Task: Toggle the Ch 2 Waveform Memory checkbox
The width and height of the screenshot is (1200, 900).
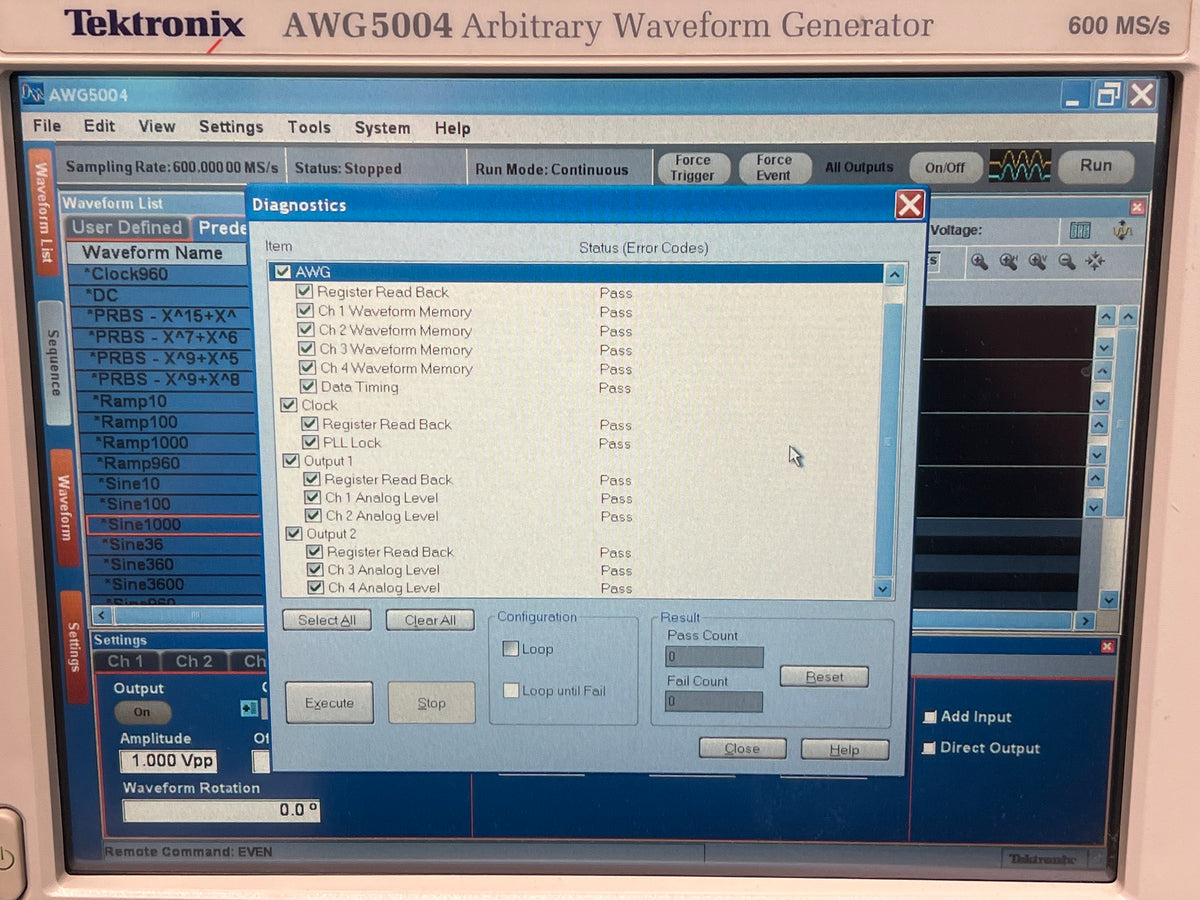Action: coord(306,330)
